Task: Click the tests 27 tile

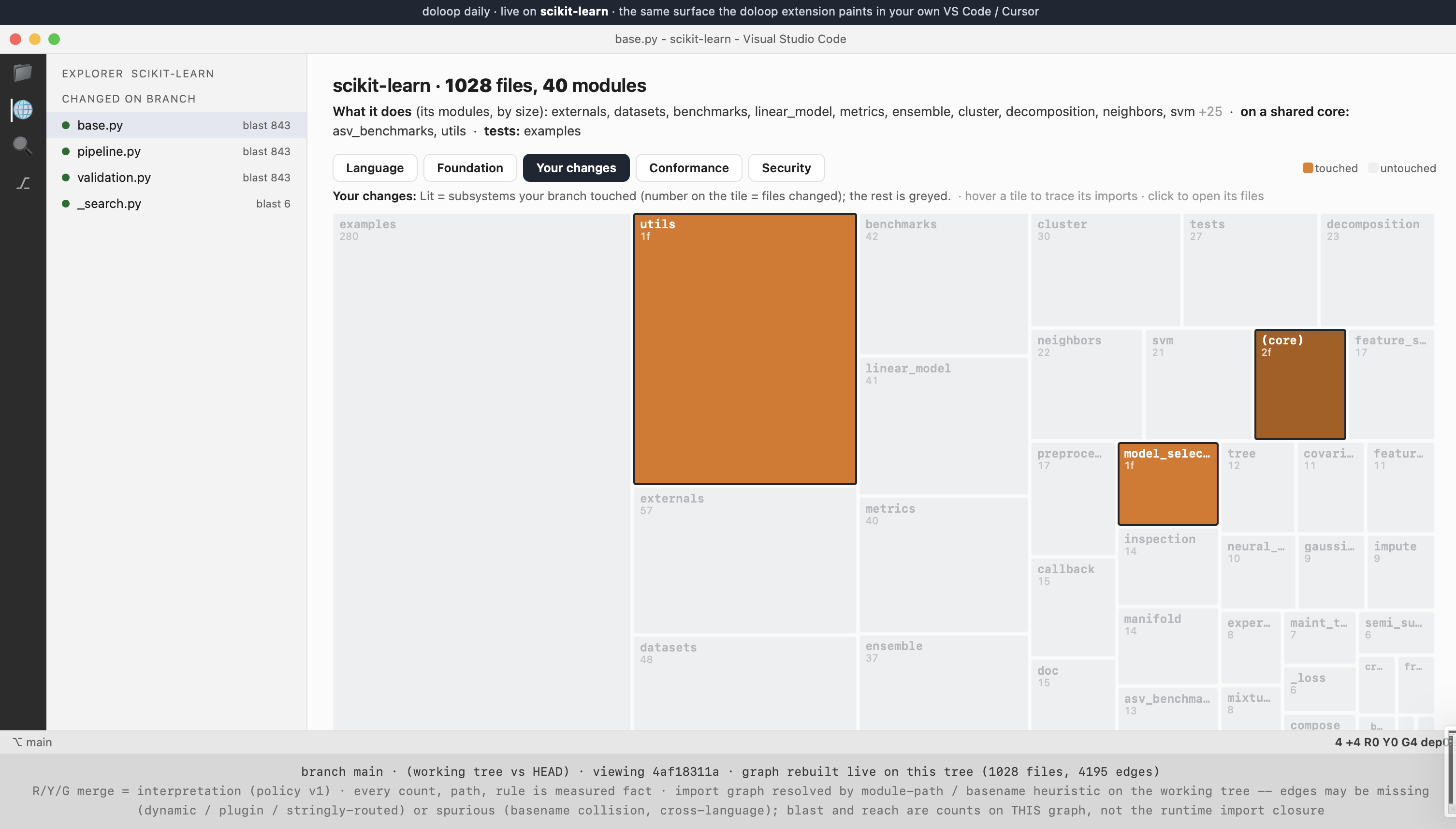Action: (1250, 269)
